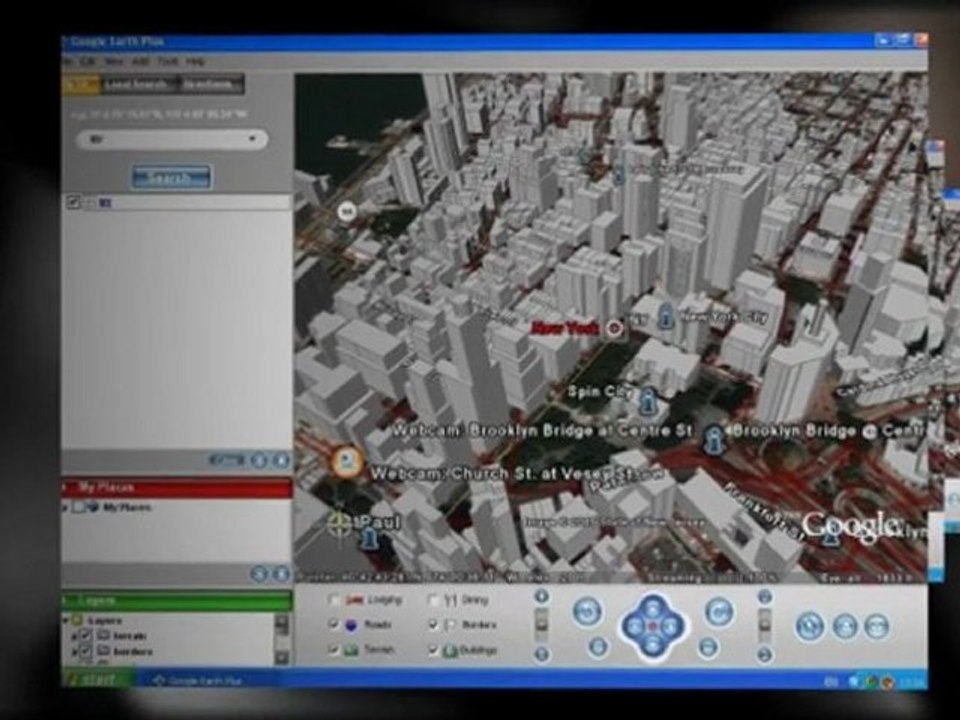Click the tilt slider handle
Screen dimensions: 960x720
764,623
